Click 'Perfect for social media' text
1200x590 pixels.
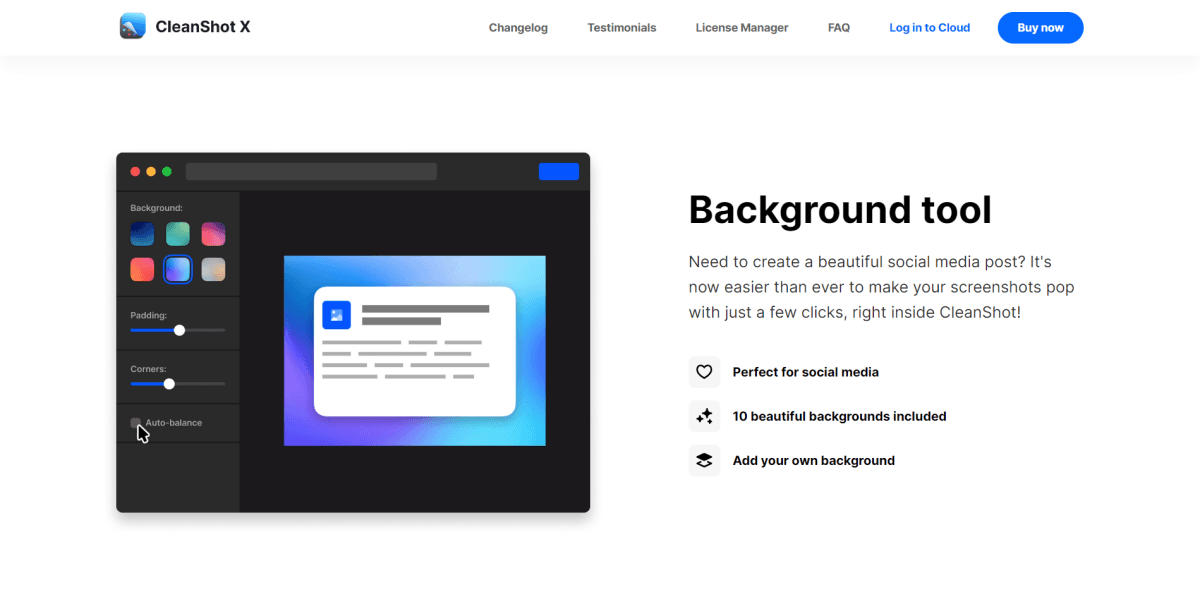click(x=806, y=372)
